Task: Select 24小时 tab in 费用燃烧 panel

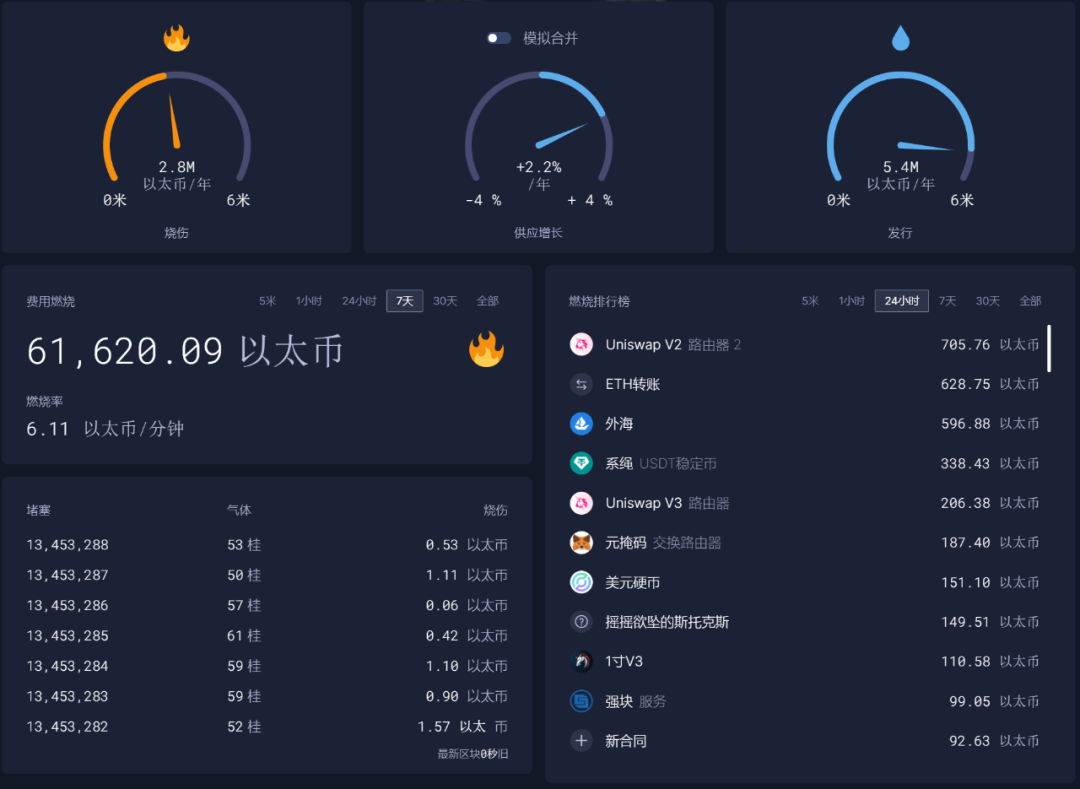Action: (x=359, y=301)
